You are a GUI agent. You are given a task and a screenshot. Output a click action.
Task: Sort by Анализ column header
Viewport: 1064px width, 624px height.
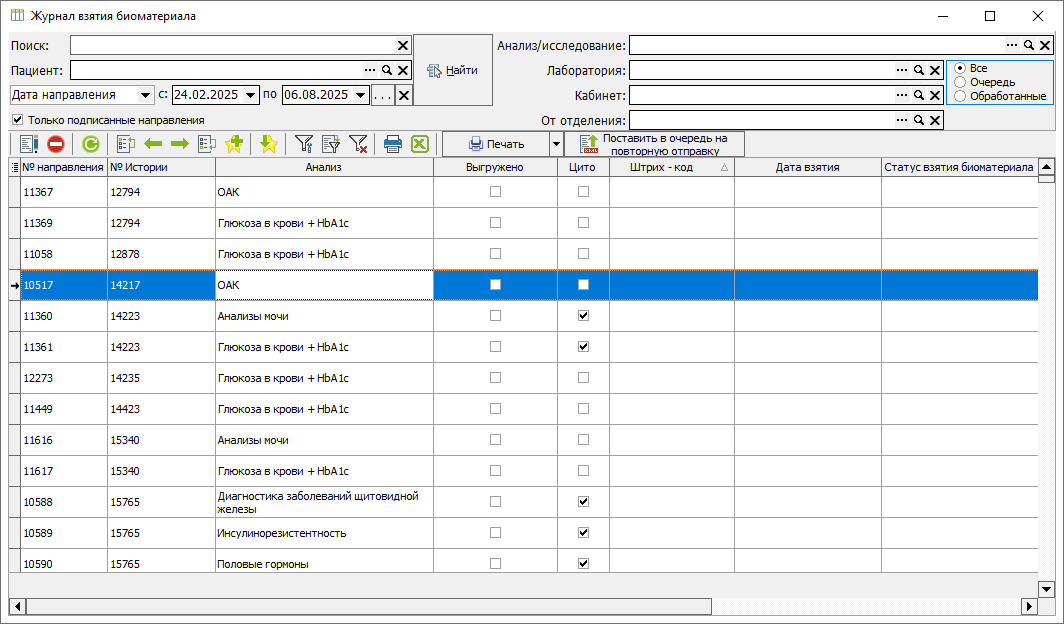324,167
